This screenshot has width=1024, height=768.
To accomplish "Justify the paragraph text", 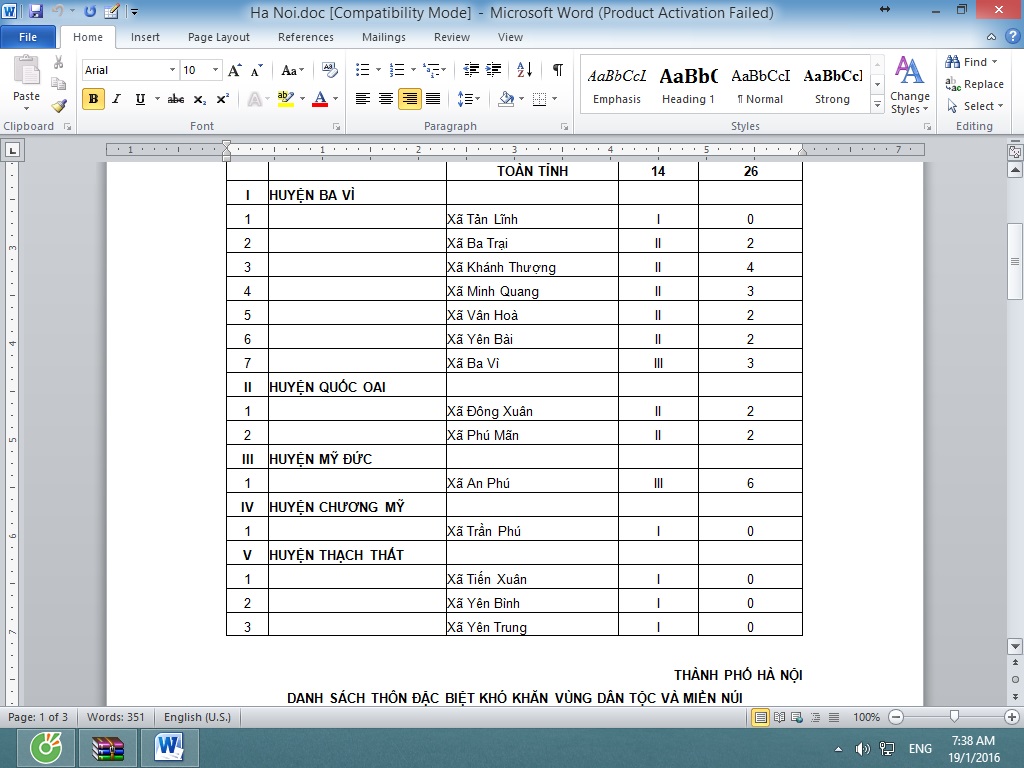I will pos(433,99).
